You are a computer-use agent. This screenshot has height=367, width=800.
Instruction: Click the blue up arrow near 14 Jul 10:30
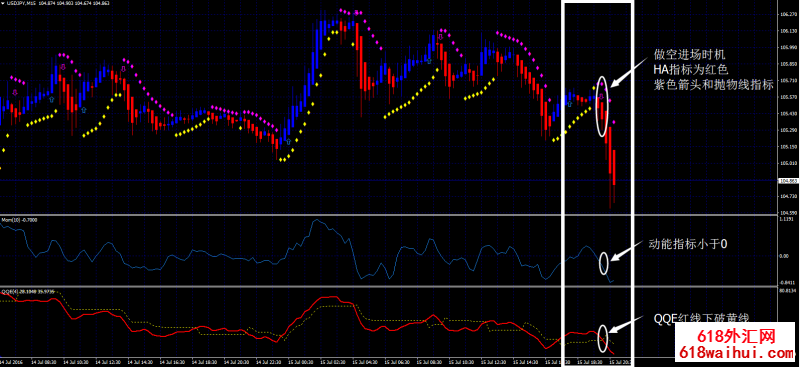point(84,109)
